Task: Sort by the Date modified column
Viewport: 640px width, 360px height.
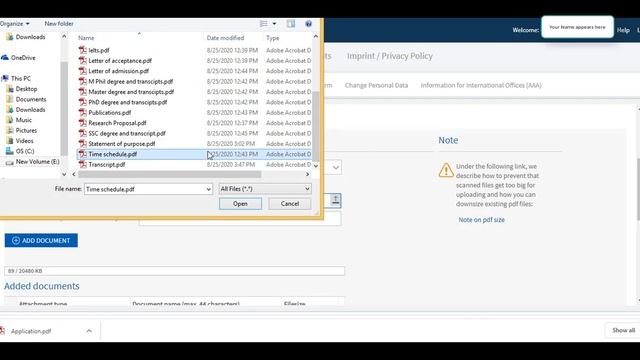Action: click(x=225, y=38)
